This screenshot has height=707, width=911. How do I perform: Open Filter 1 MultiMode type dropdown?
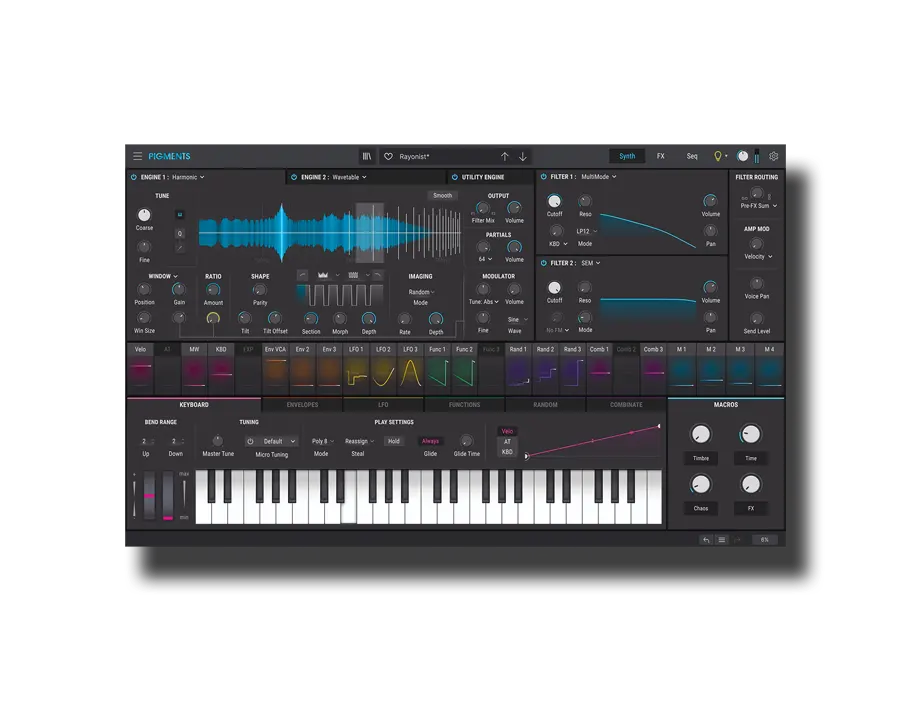coord(599,177)
